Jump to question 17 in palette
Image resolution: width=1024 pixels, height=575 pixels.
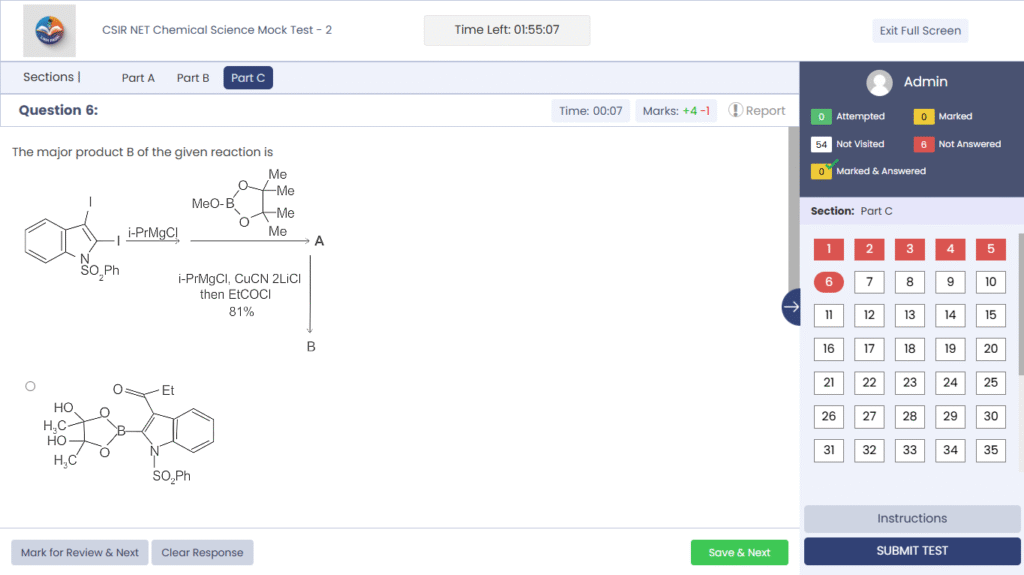(x=869, y=349)
